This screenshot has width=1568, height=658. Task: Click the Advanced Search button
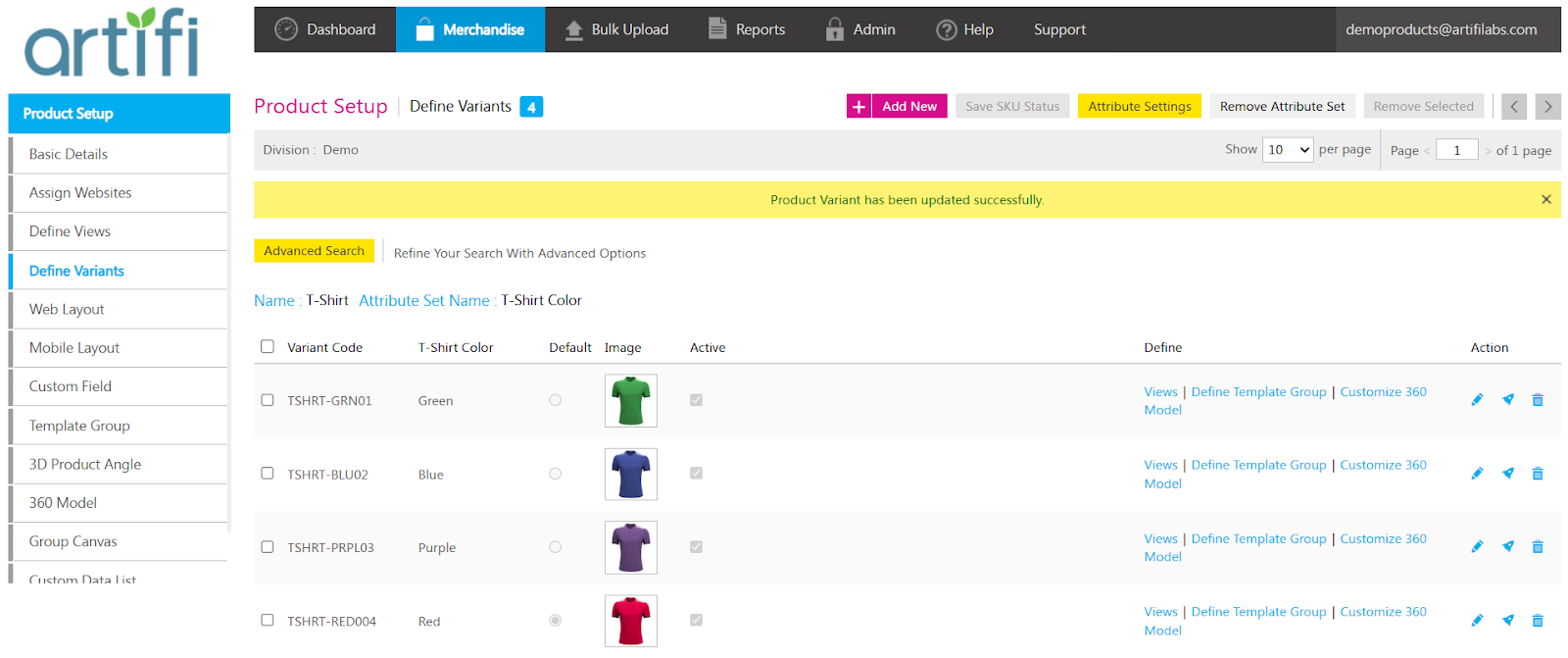(314, 251)
